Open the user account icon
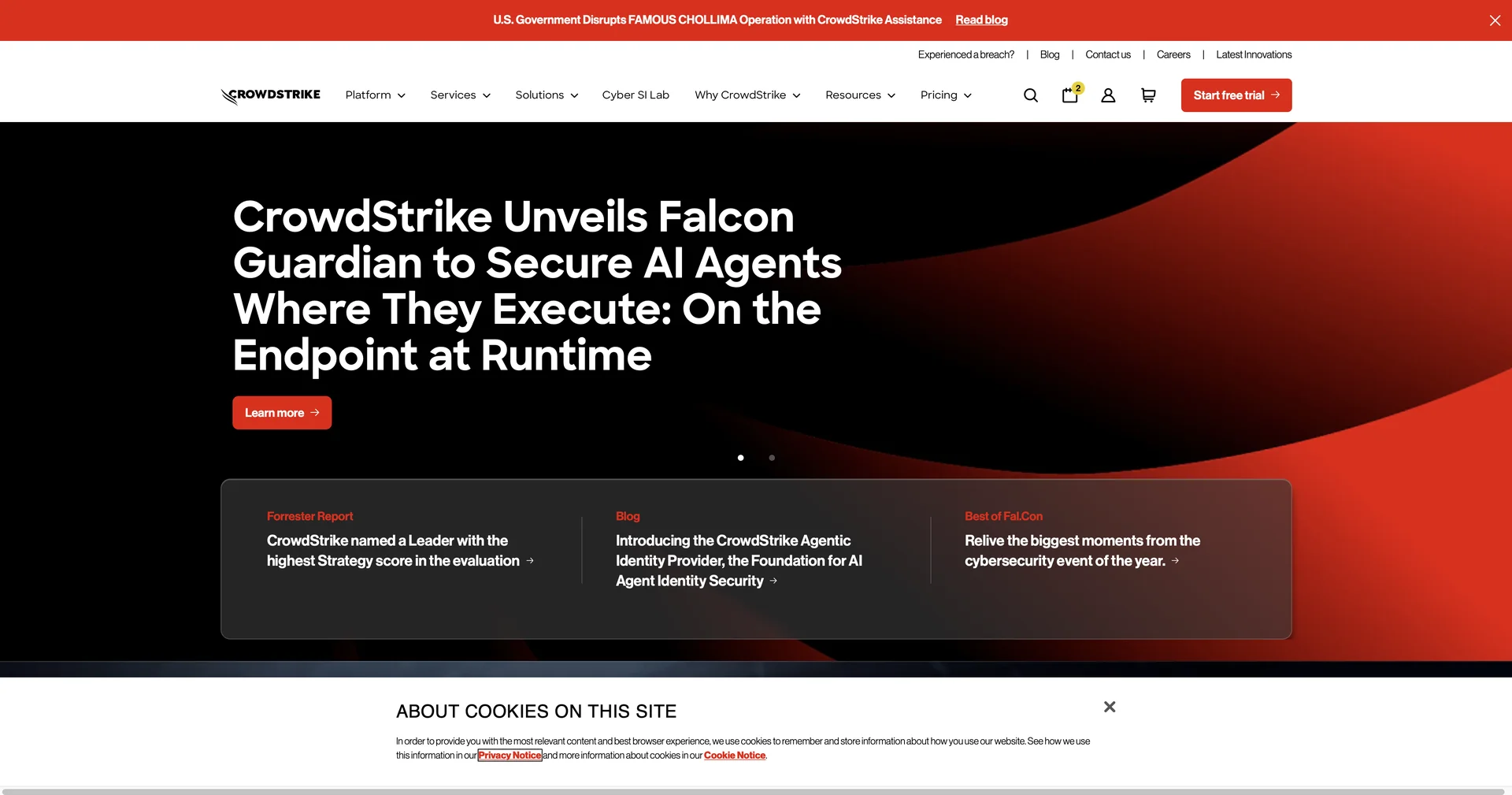 1108,95
